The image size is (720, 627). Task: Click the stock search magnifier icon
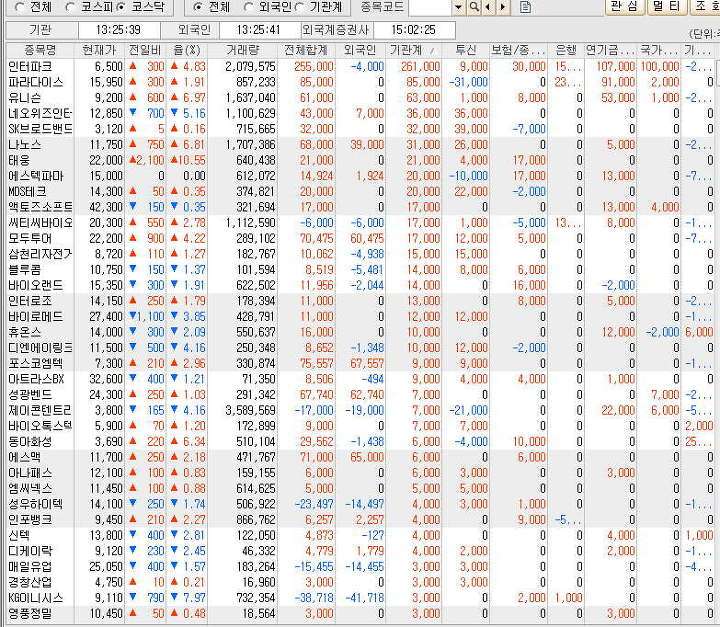[x=474, y=7]
